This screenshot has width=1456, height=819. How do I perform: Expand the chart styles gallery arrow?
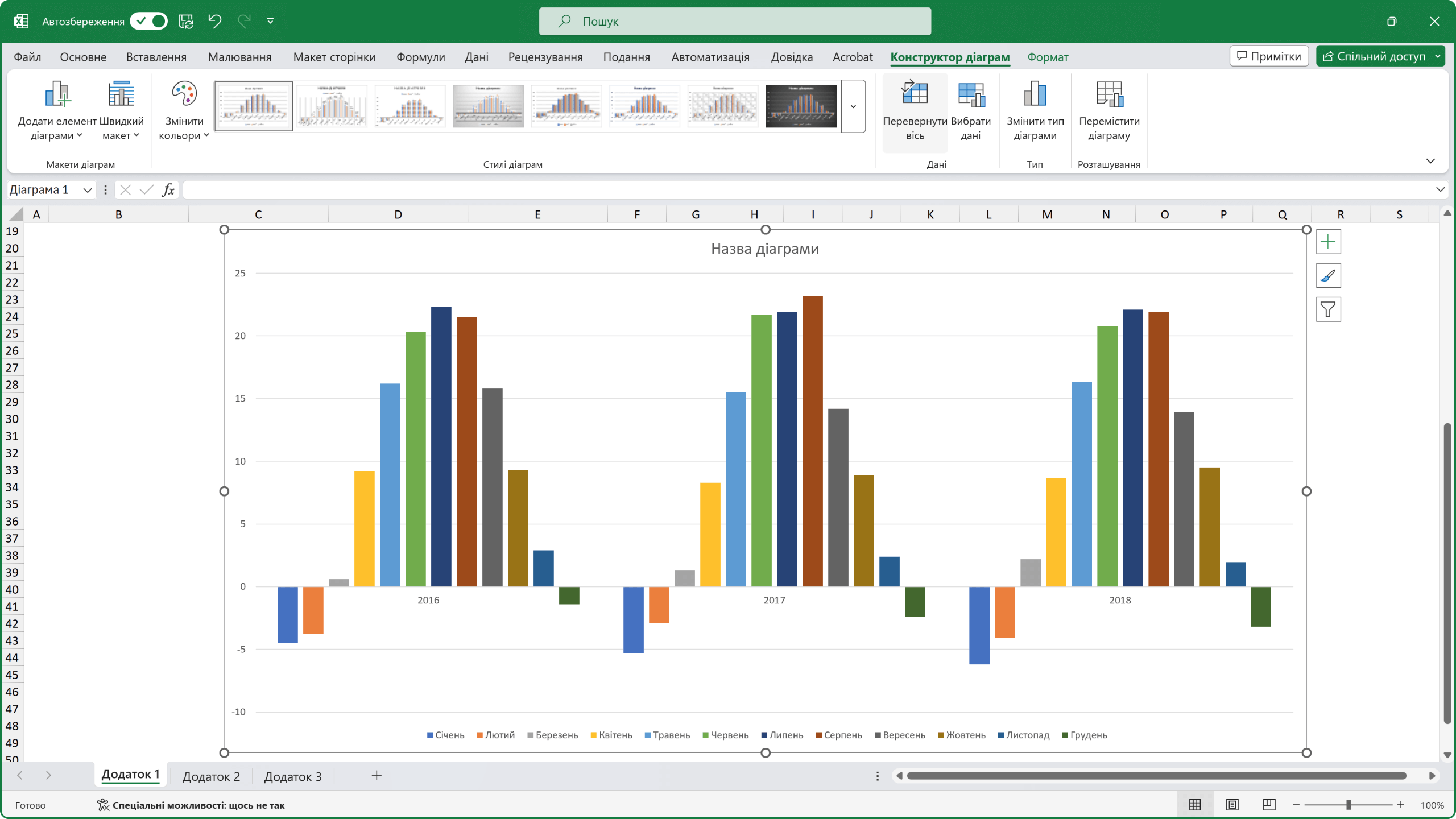(x=853, y=106)
